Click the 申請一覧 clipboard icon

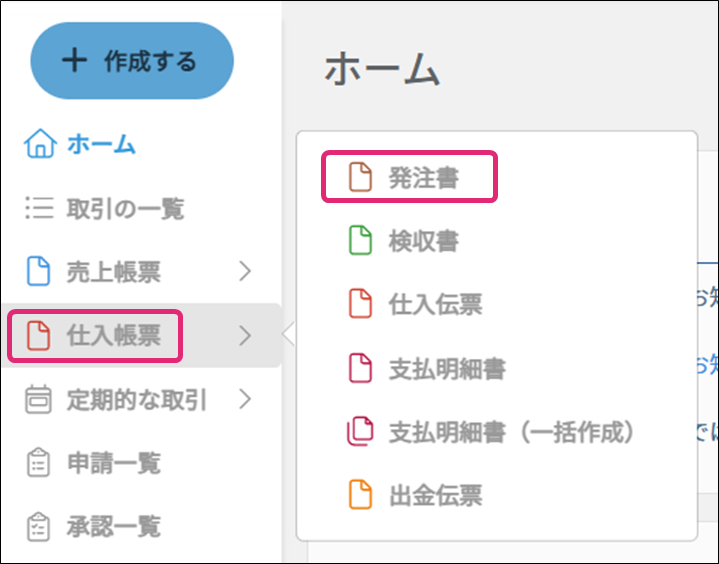click(x=39, y=463)
